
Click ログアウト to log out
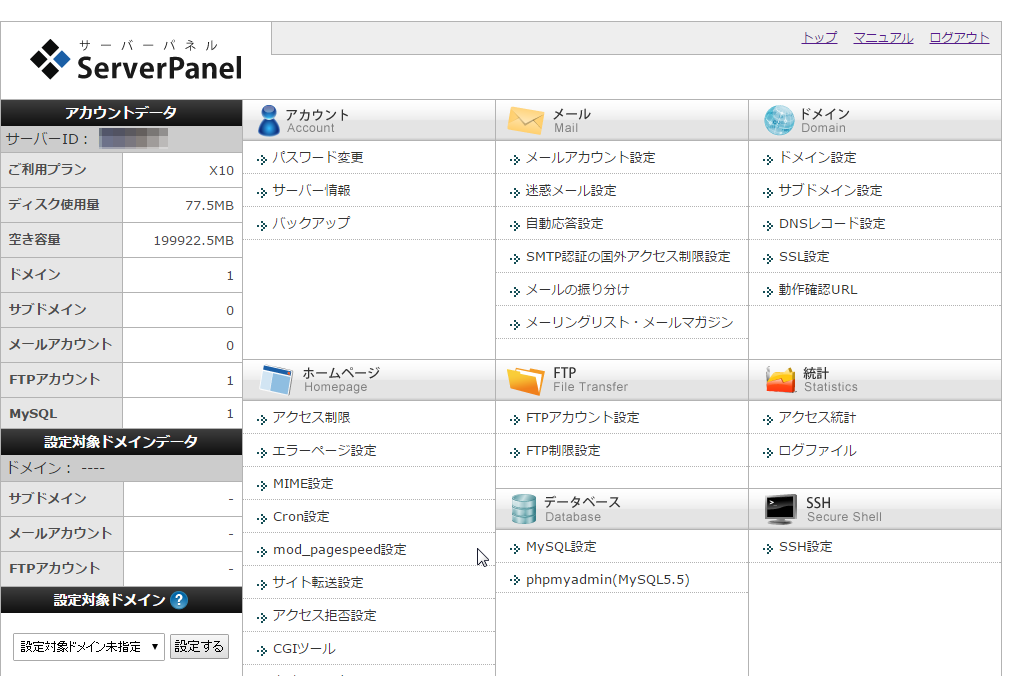(x=959, y=38)
